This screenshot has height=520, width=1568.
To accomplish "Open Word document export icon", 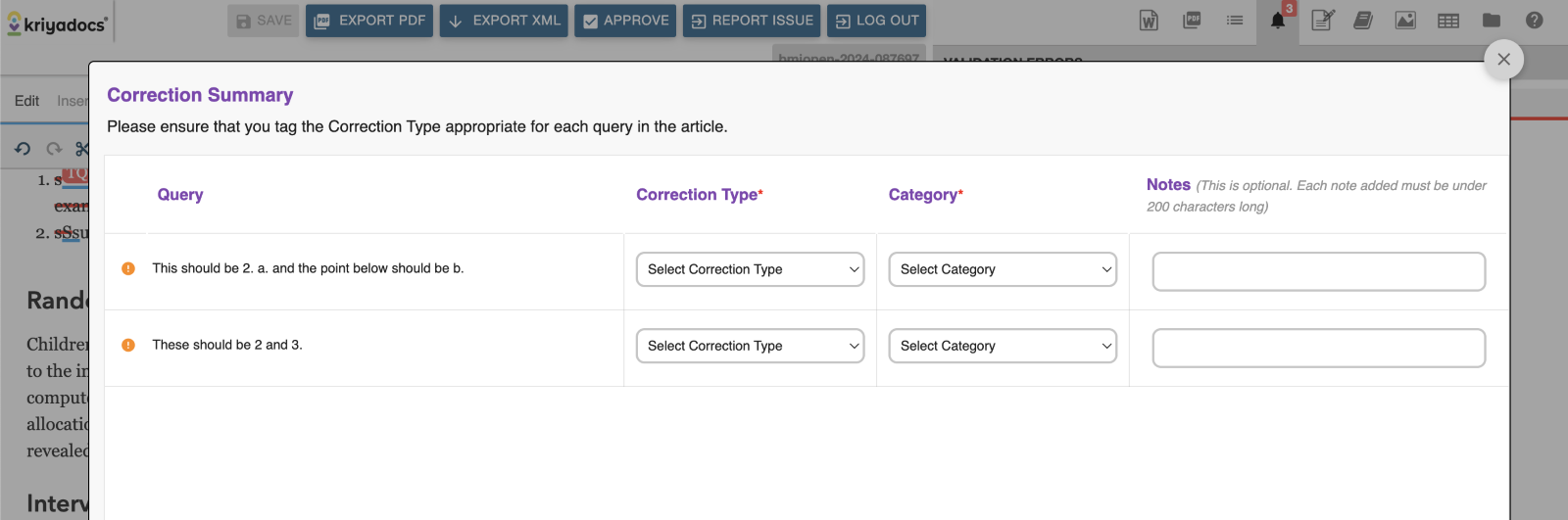I will coord(1149,21).
